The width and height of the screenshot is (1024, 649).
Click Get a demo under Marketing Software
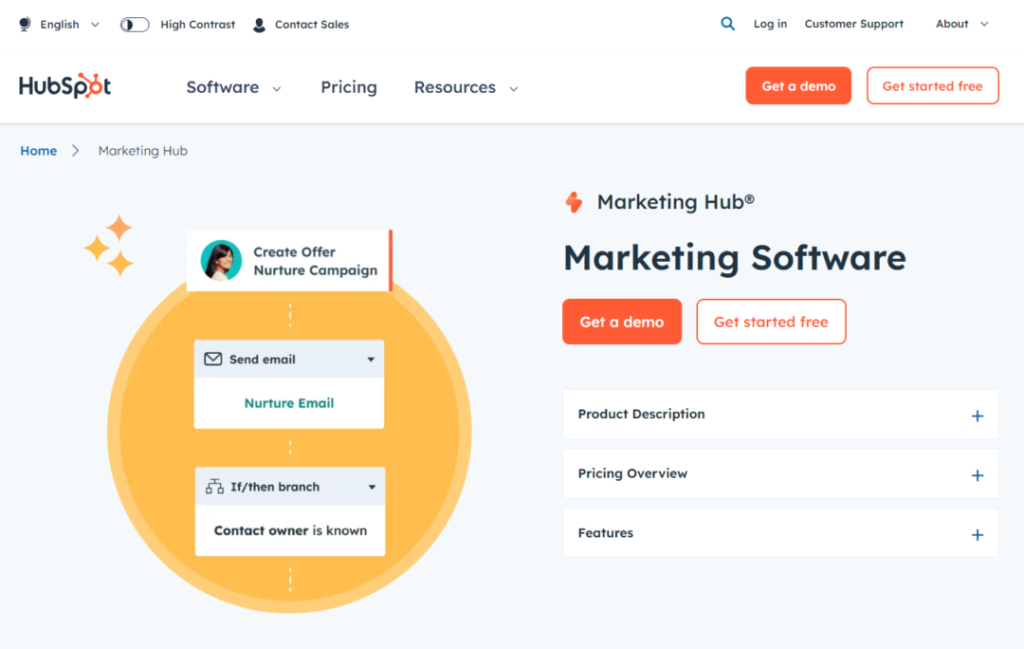622,322
